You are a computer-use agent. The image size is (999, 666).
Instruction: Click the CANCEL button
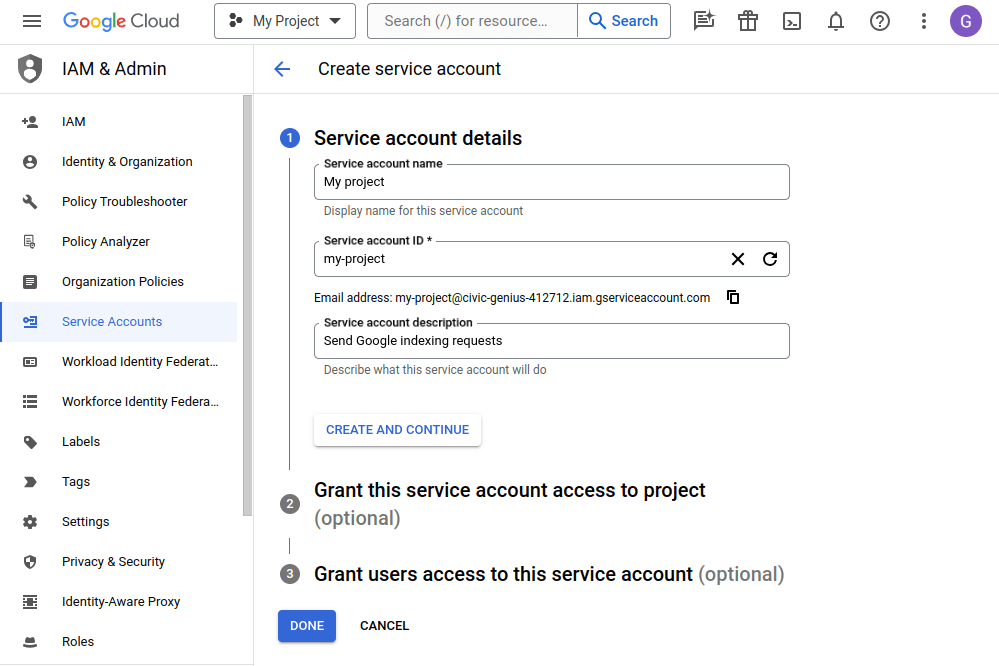[x=384, y=626]
